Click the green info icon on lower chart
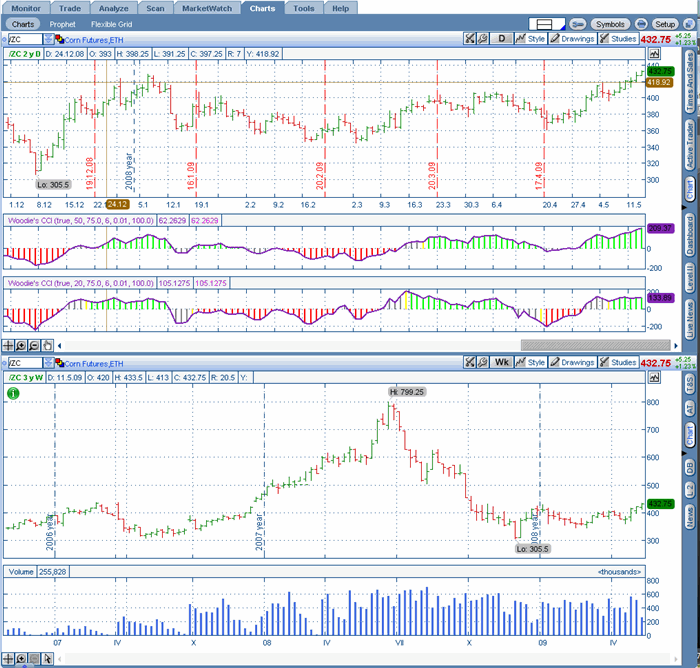 [12, 367]
